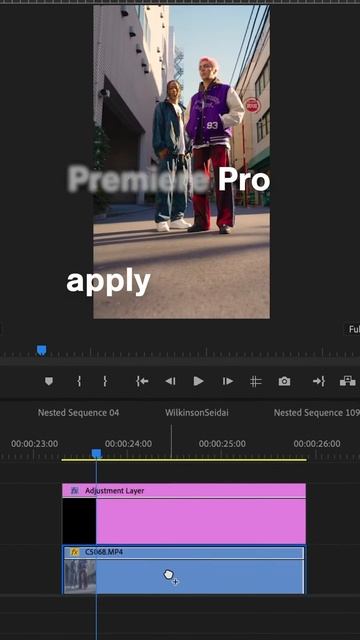Screen dimensions: 360x640
Task: Click the fx badge on C5068.MP4
Action: pos(74,552)
